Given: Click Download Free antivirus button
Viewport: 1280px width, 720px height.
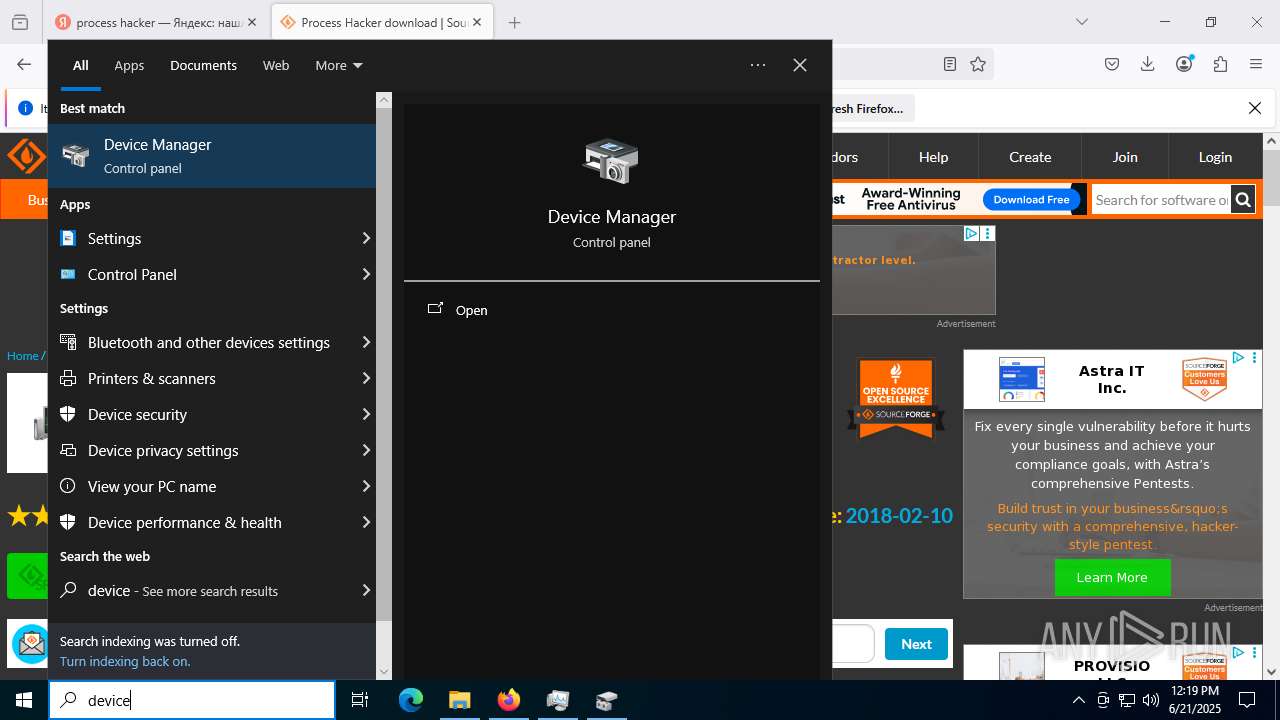Looking at the screenshot, I should tap(1031, 200).
